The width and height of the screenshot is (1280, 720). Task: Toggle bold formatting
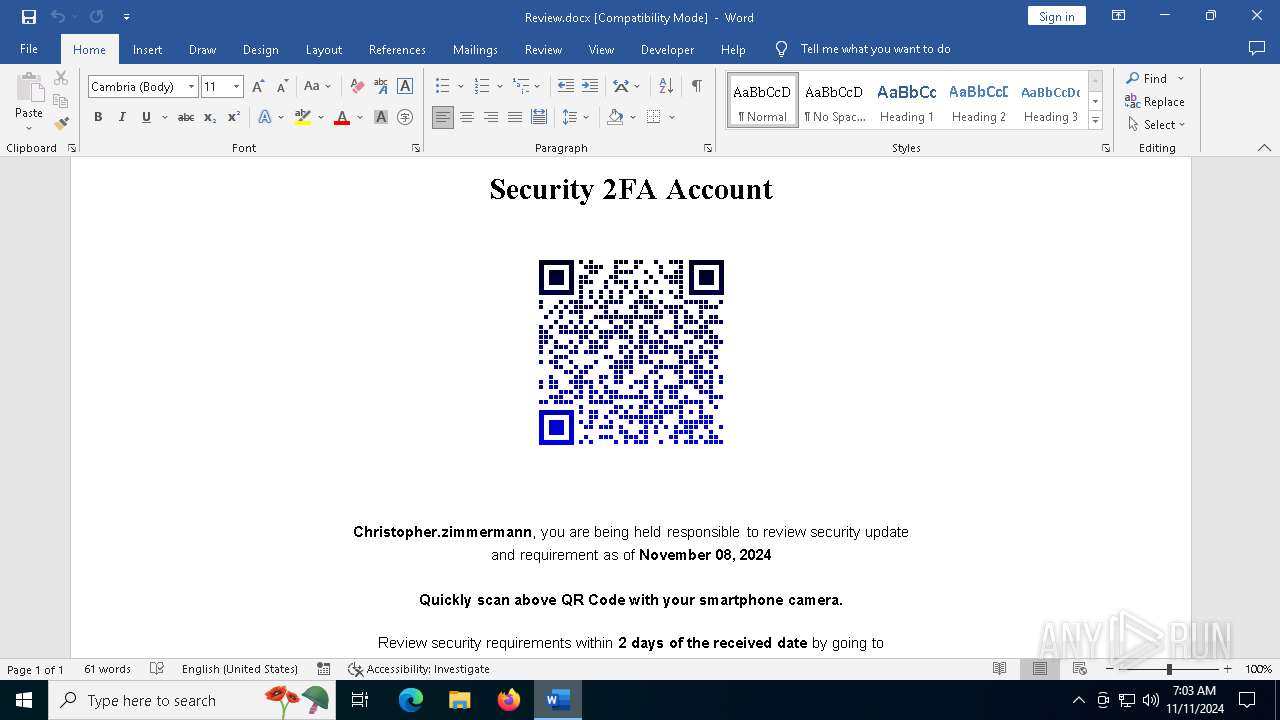point(98,117)
